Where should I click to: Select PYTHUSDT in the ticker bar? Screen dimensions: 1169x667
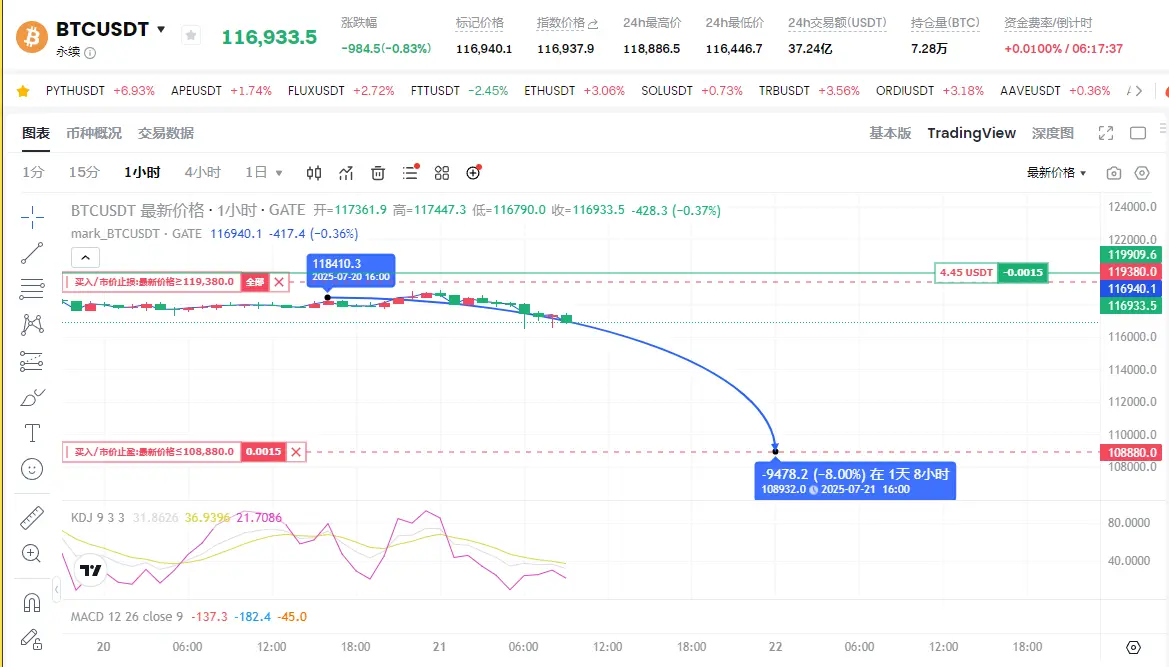point(75,91)
